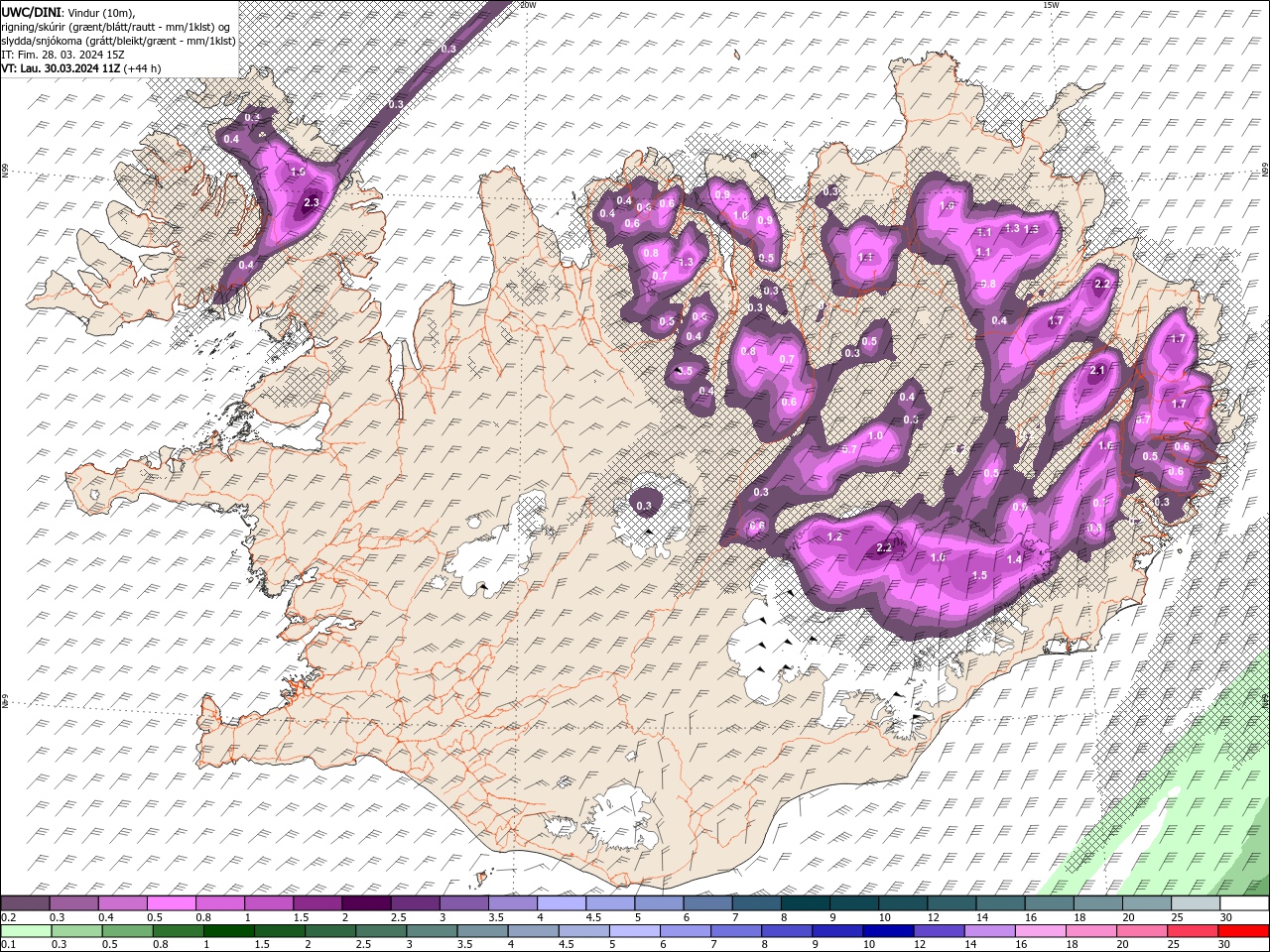The width and height of the screenshot is (1270, 952).
Task: Pick bottom-row bright red swatch after 30
Action: tap(1244, 931)
